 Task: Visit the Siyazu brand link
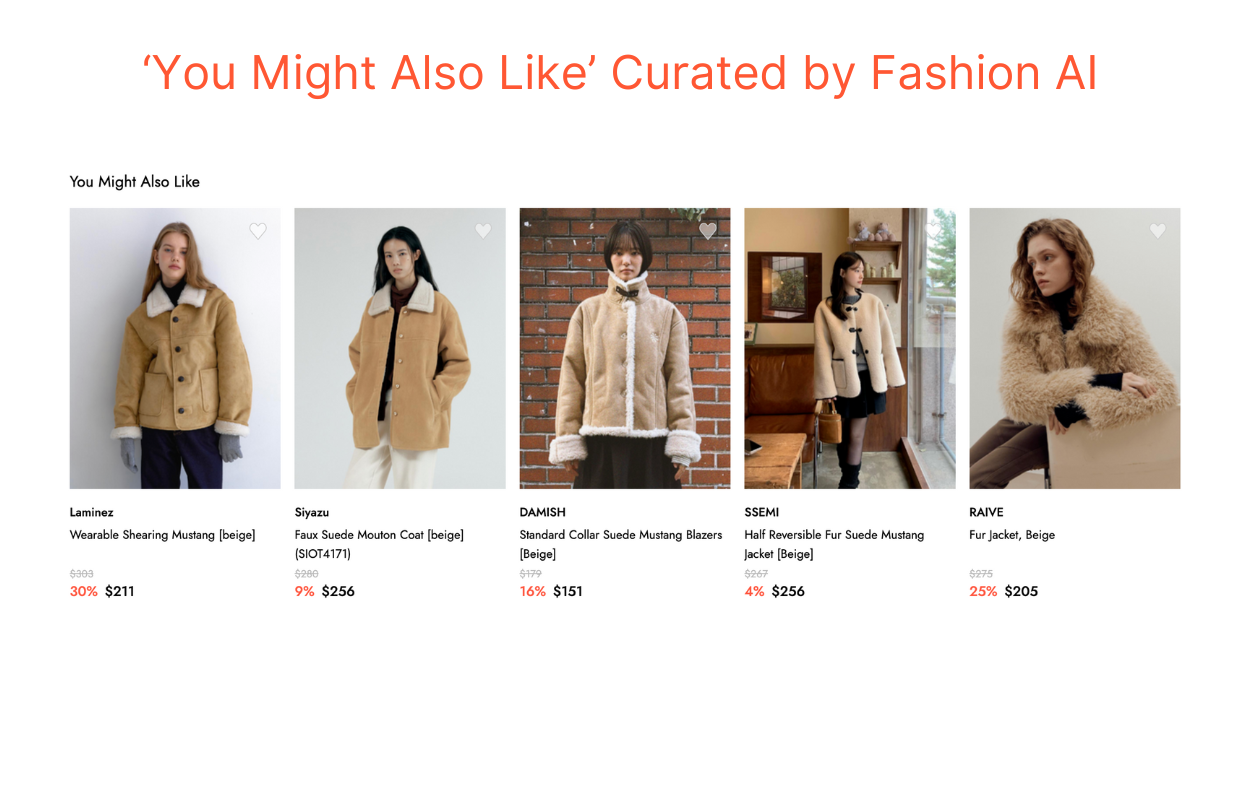(312, 513)
